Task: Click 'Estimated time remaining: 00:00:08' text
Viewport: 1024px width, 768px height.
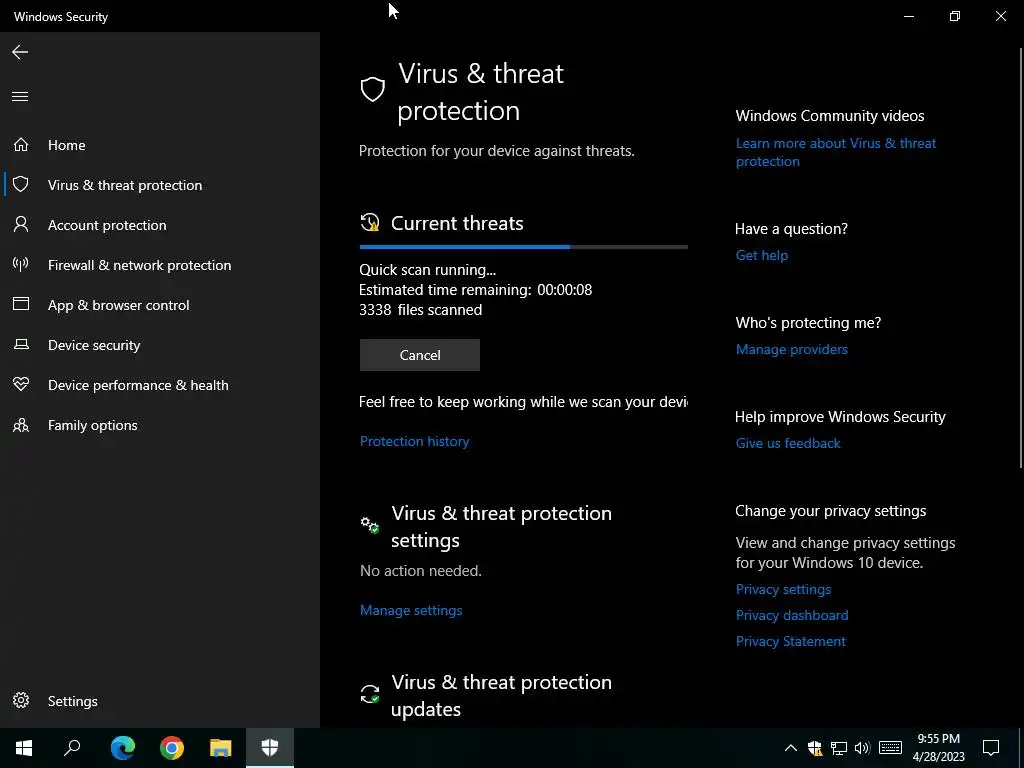Action: coord(475,289)
